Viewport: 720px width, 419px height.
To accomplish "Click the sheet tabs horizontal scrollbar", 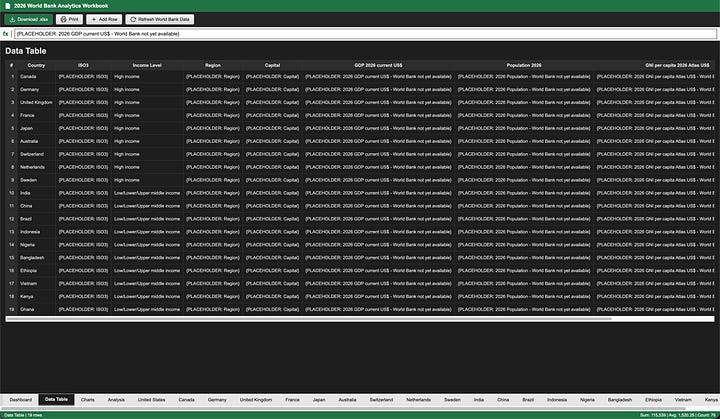I will (x=343, y=408).
